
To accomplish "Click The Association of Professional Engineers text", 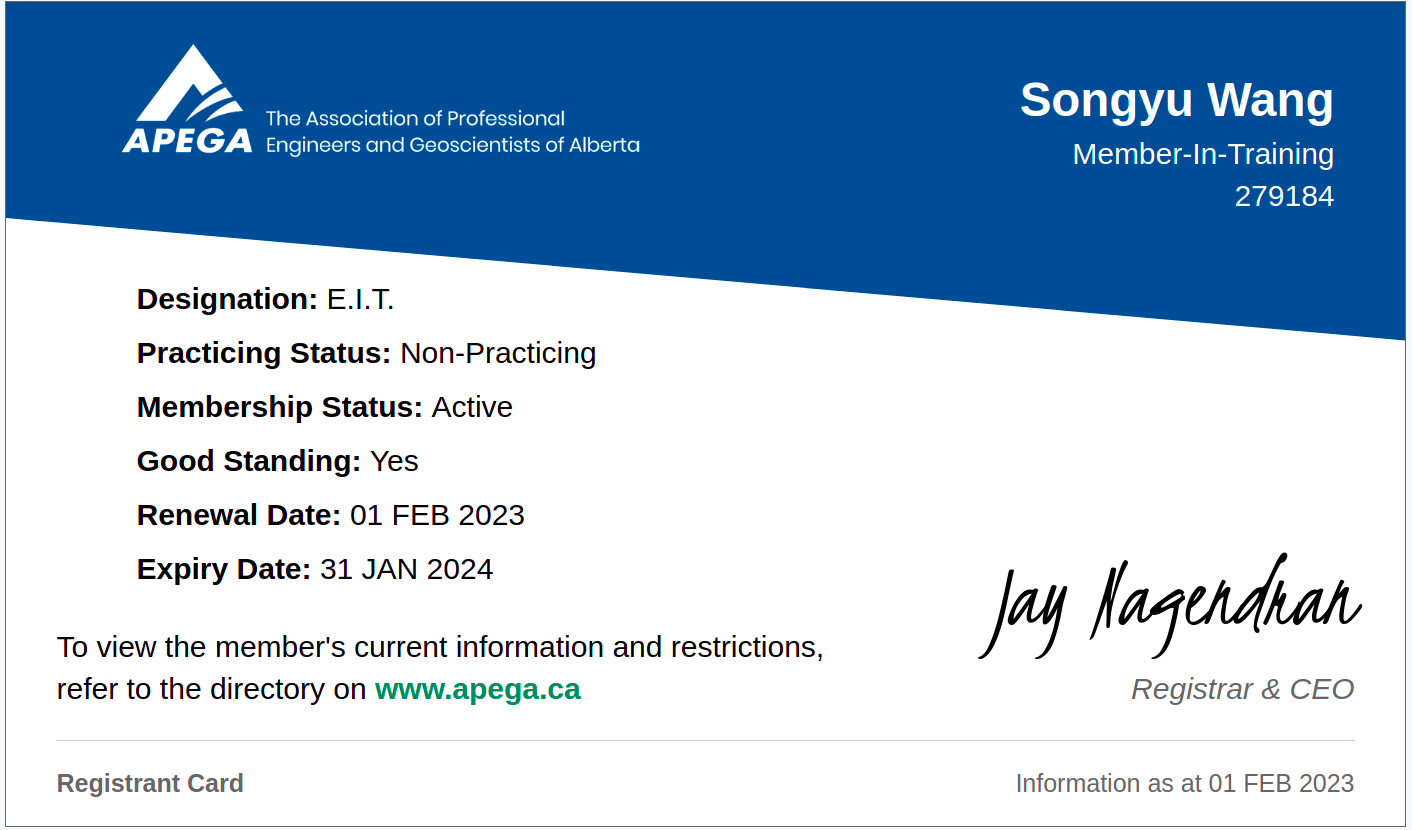I will pyautogui.click(x=415, y=119).
